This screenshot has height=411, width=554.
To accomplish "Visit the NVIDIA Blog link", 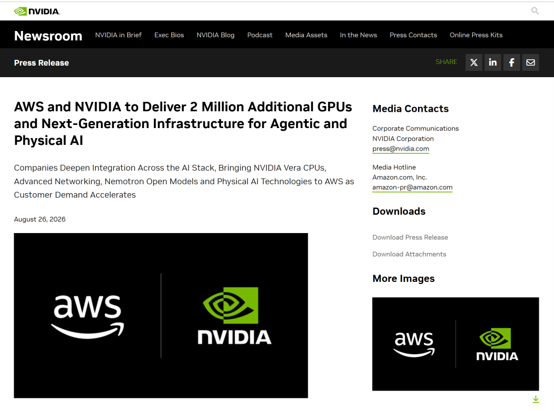I will 216,35.
